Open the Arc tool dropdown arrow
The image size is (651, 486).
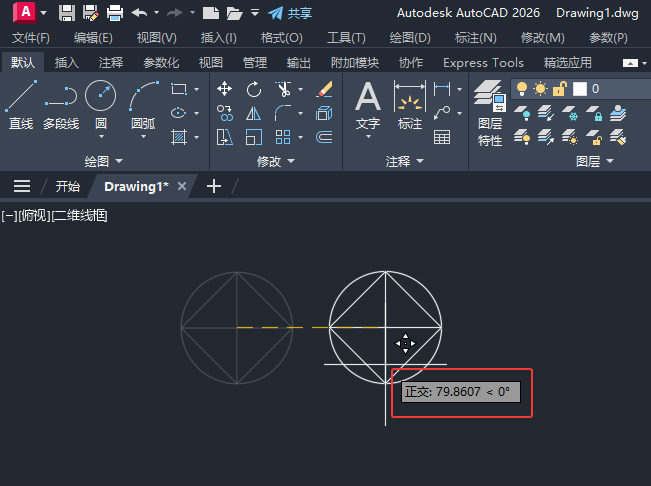coord(144,137)
